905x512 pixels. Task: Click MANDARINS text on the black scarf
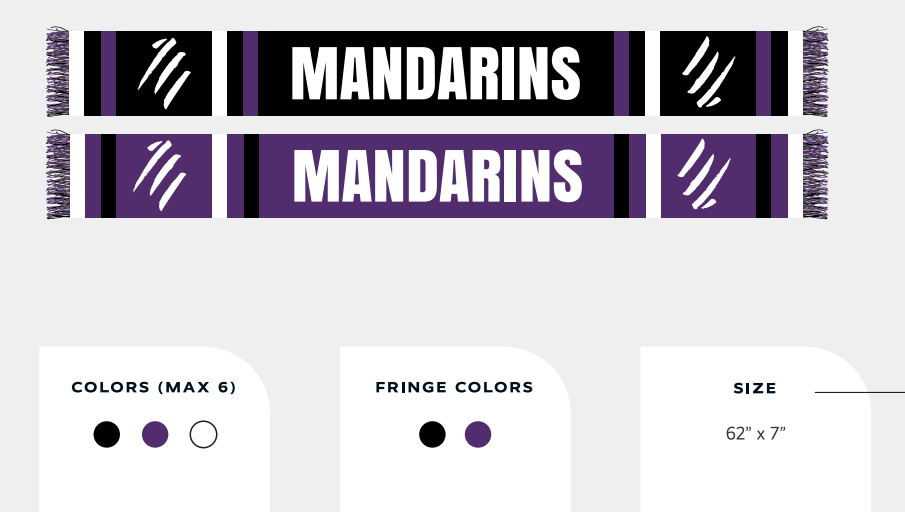click(435, 74)
